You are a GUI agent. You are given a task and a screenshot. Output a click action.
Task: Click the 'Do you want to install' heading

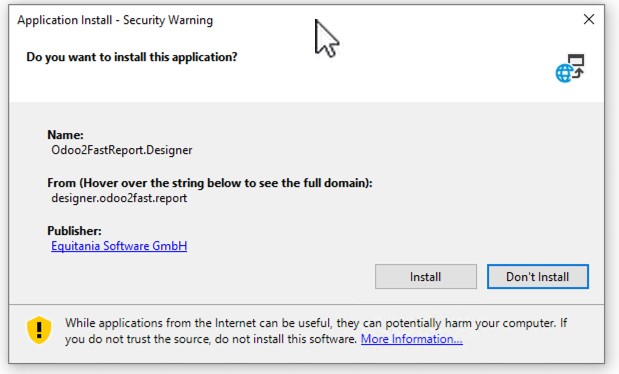pyautogui.click(x=132, y=57)
